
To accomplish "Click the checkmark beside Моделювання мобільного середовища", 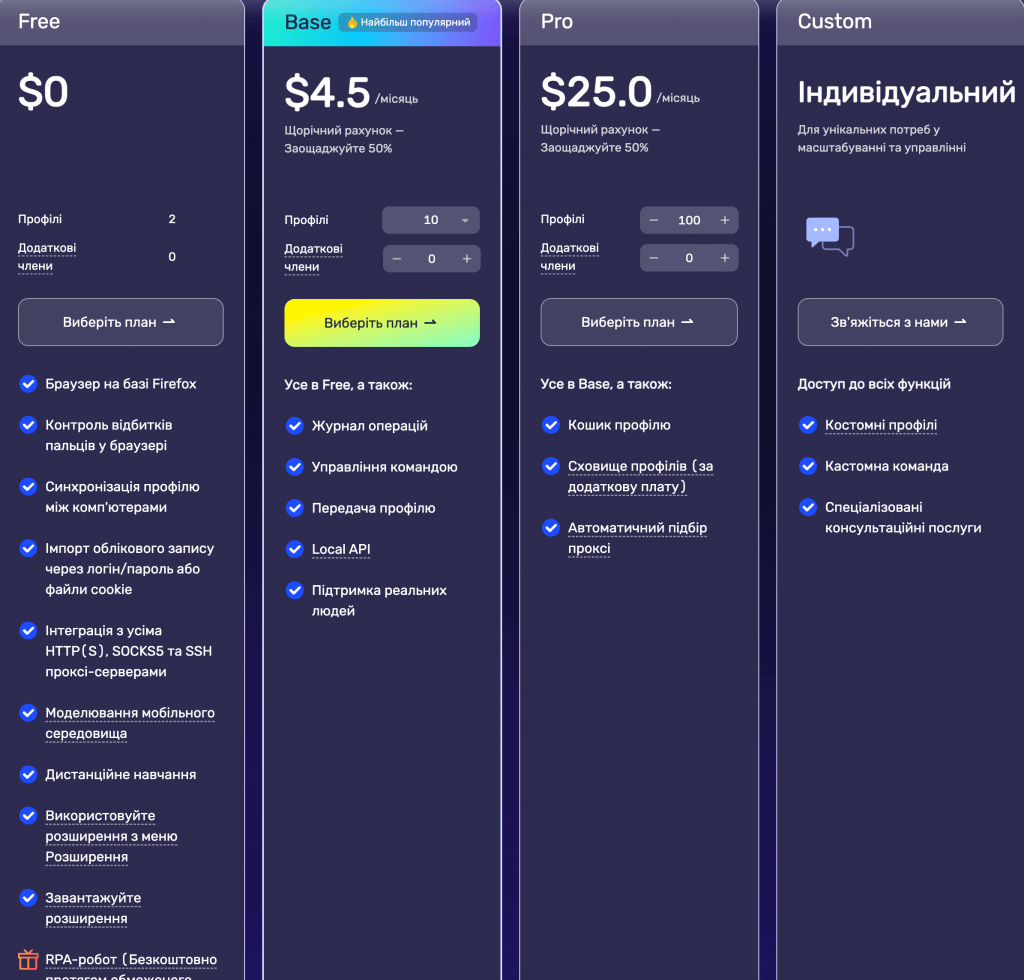I will 28,712.
